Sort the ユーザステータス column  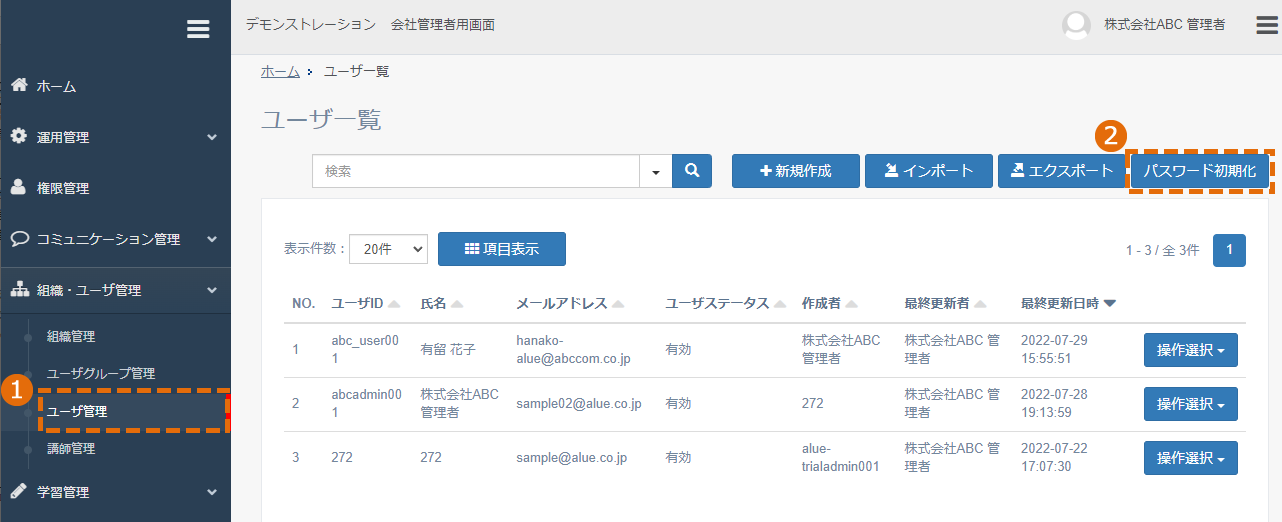coord(780,304)
